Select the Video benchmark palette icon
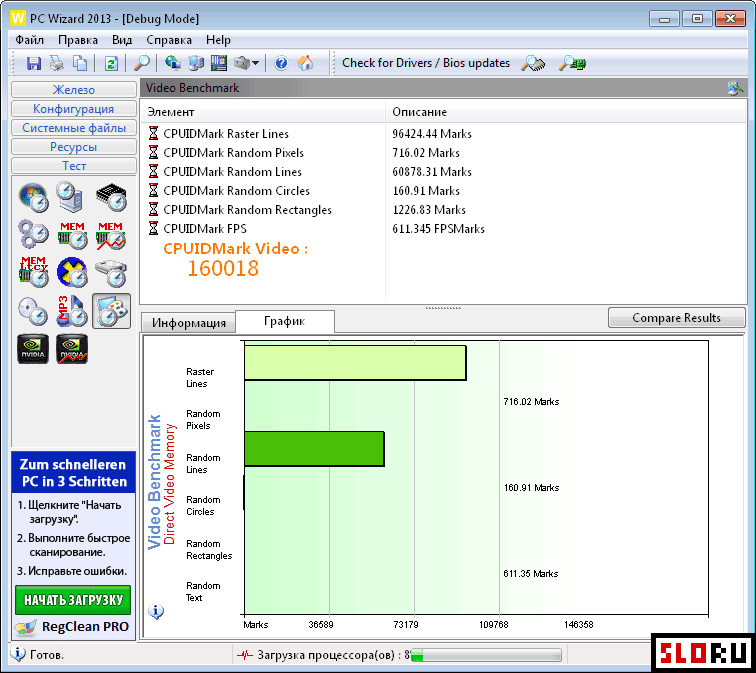756x673 pixels. point(111,311)
